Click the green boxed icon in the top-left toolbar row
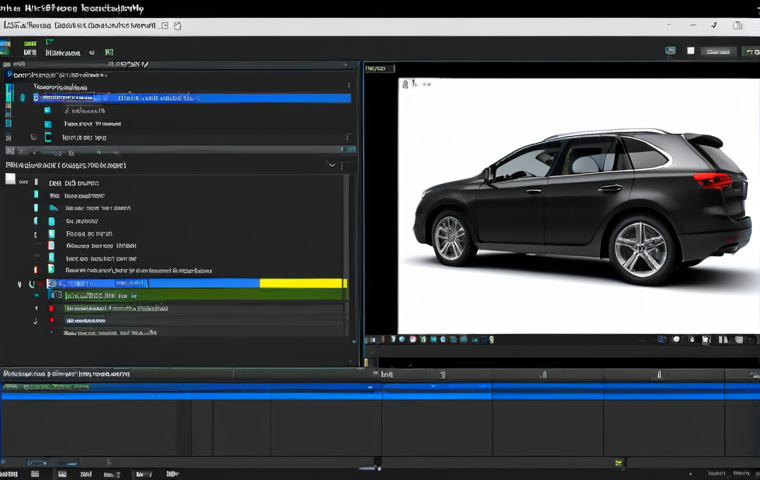The height and width of the screenshot is (480, 760). [x=109, y=52]
